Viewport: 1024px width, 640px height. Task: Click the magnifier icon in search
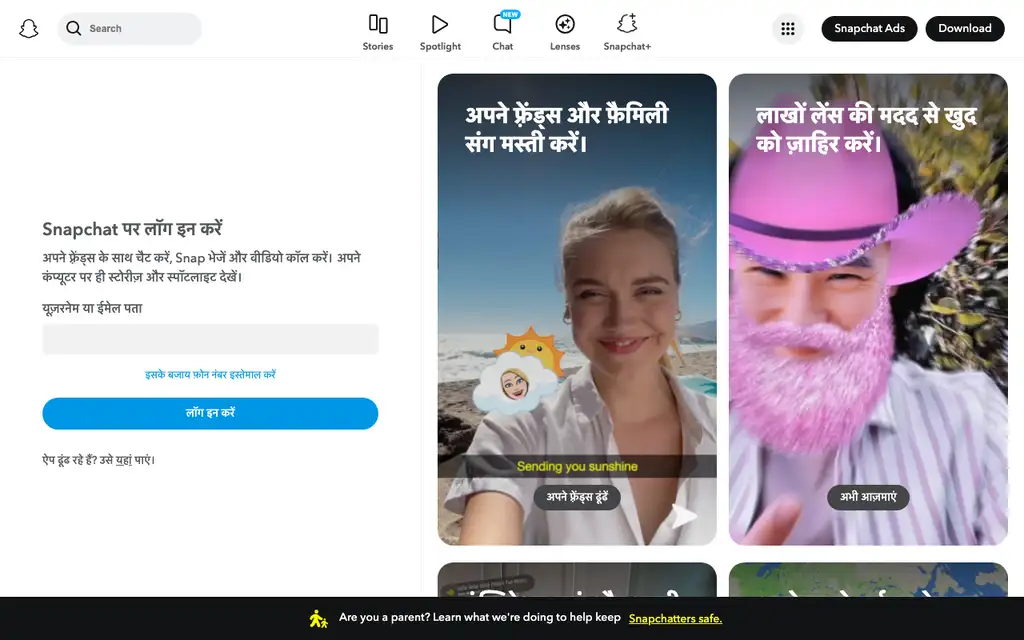coord(74,28)
